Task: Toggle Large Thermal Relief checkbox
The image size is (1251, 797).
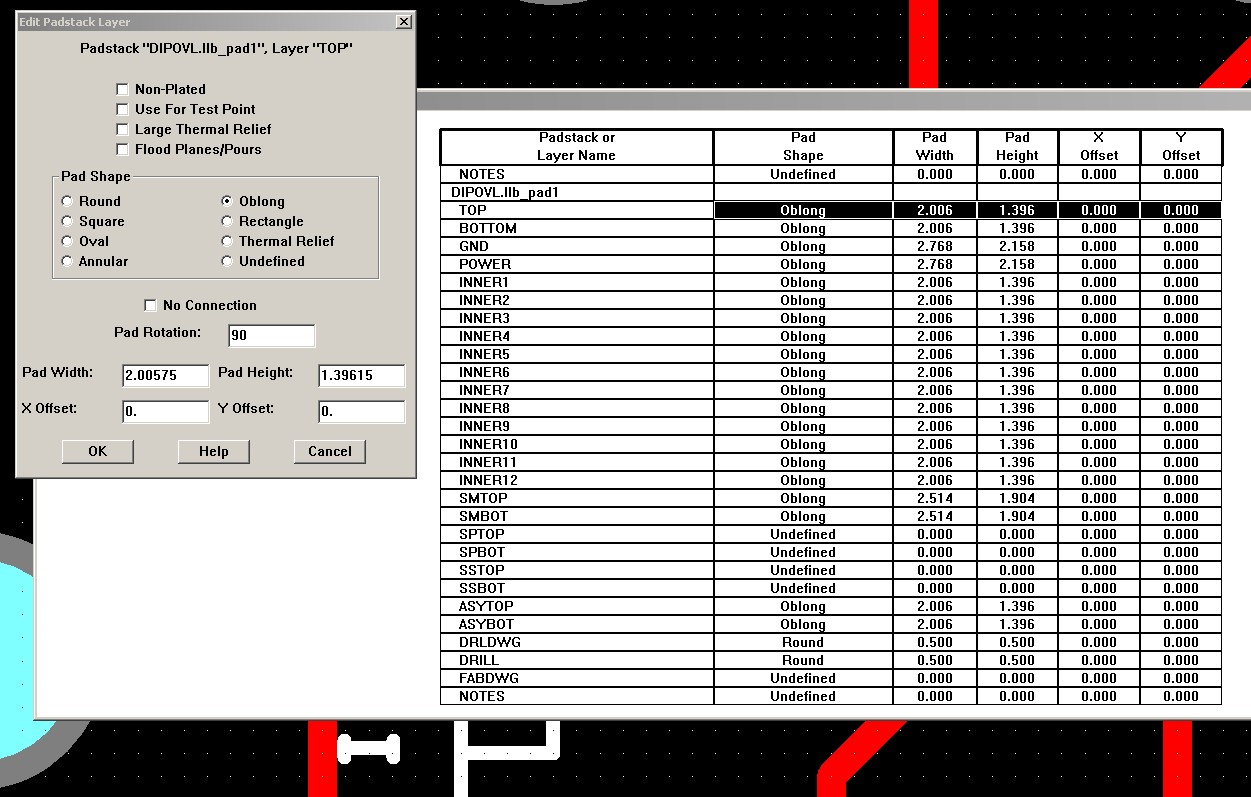Action: pos(122,129)
